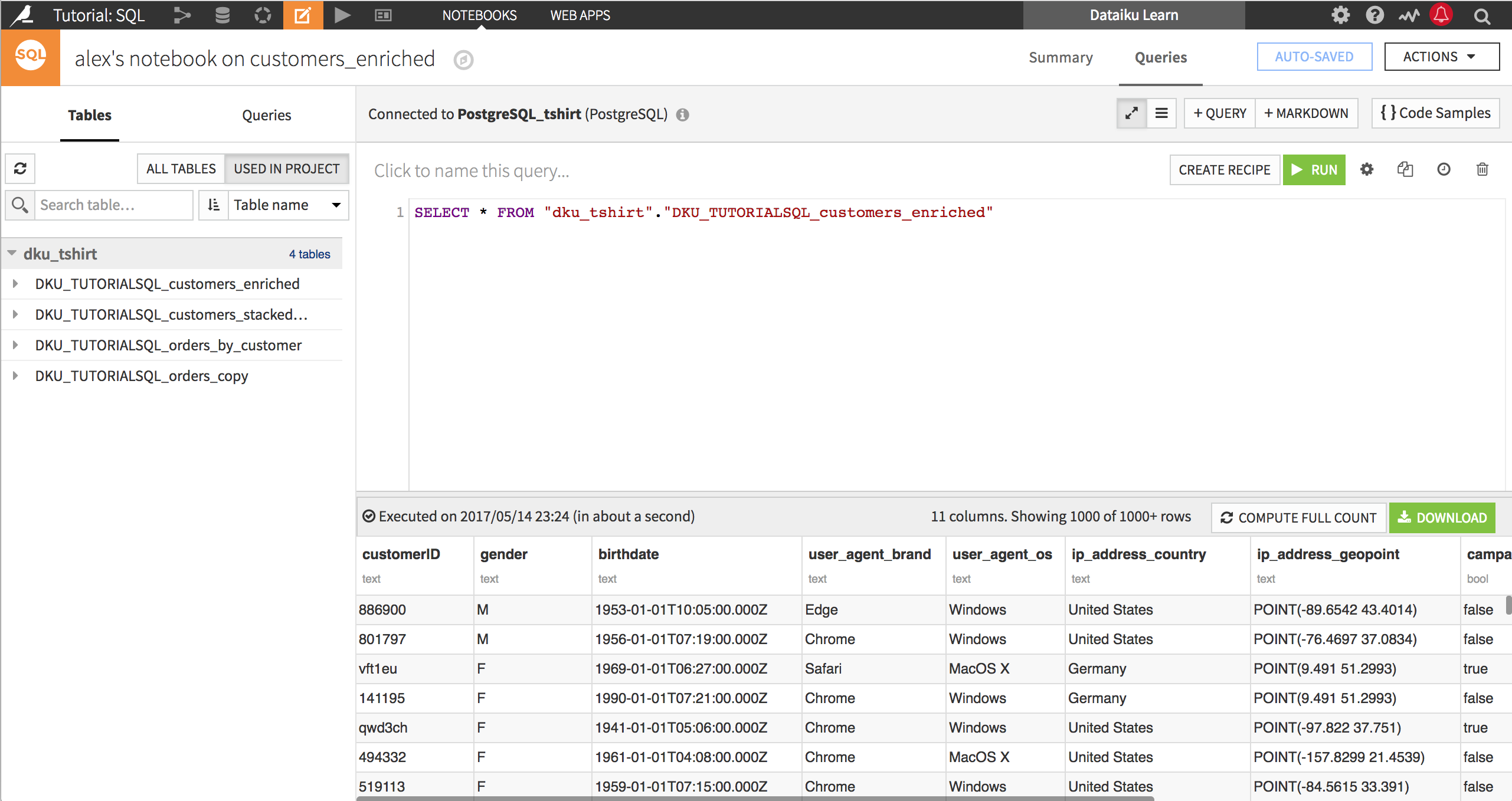Open the Queries tab in left panel

tap(266, 115)
